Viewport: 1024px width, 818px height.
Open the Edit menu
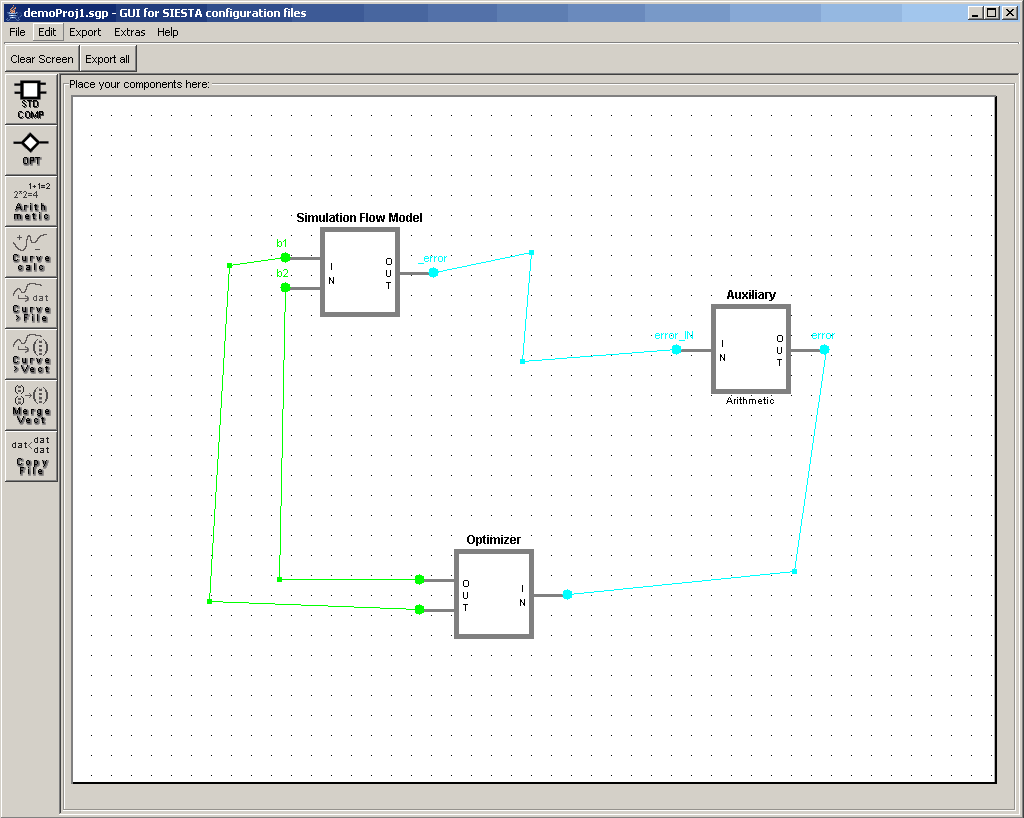pyautogui.click(x=47, y=32)
